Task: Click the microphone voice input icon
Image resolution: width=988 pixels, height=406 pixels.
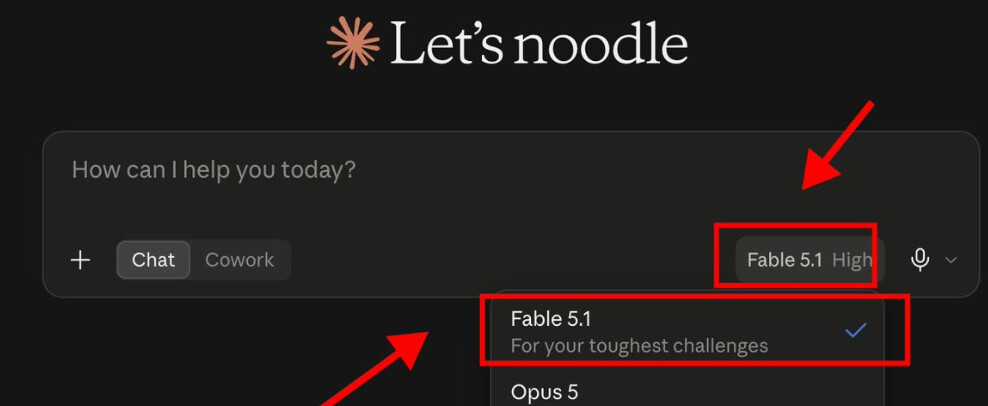Action: coord(920,260)
